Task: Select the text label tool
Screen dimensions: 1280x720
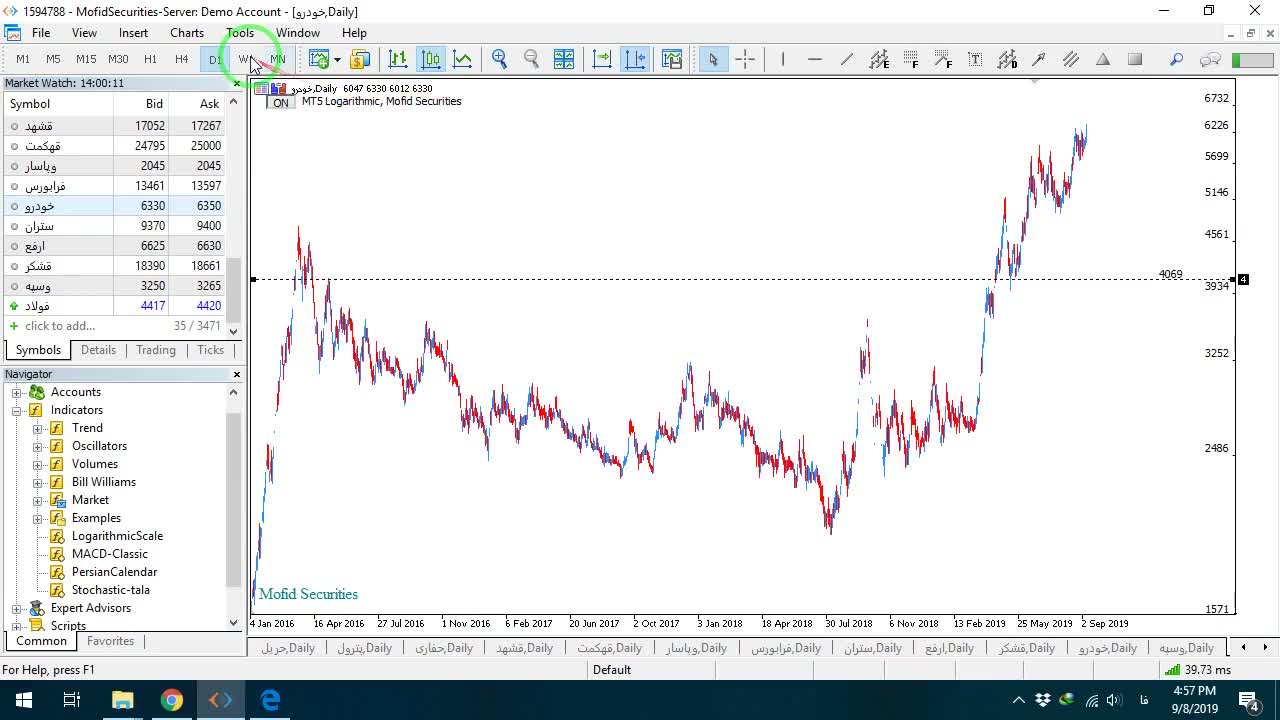Action: (975, 59)
